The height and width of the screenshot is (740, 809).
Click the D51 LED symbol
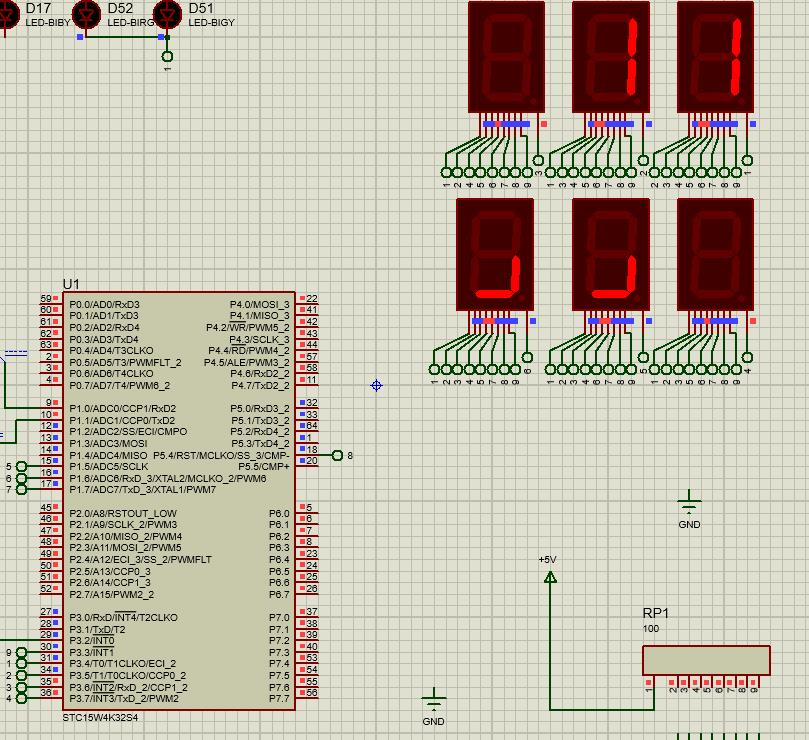coord(168,14)
